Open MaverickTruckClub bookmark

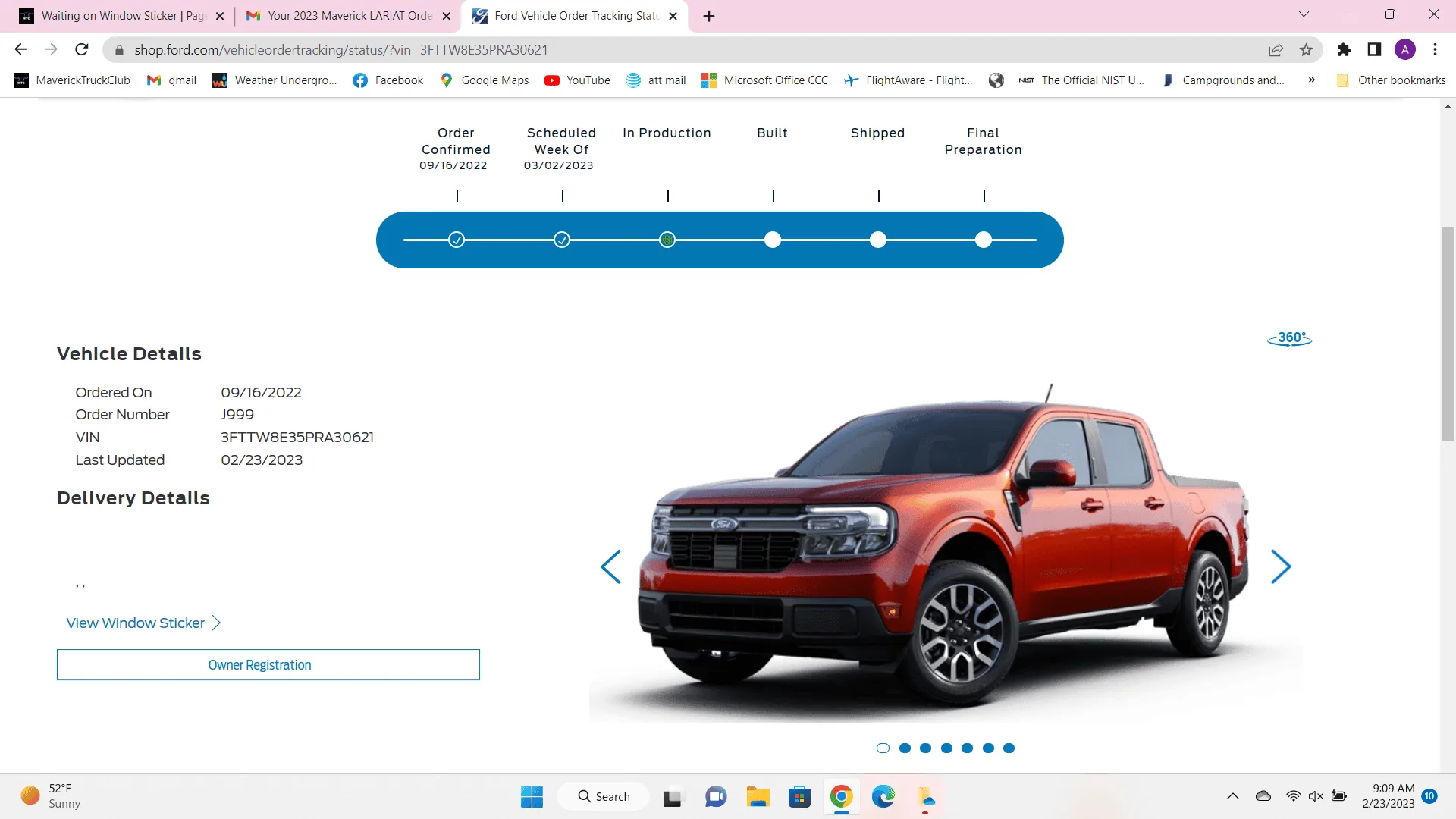coord(72,80)
